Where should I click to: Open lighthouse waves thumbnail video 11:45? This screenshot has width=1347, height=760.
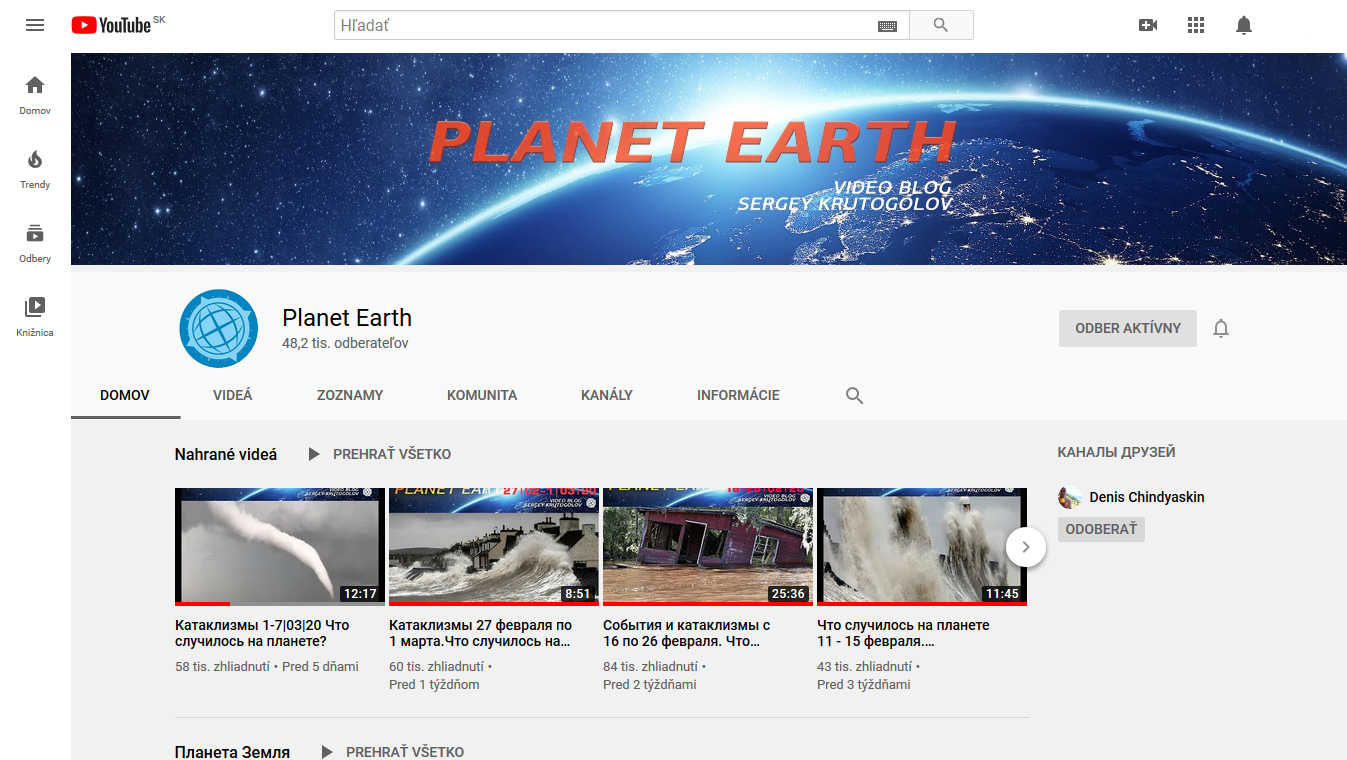[922, 546]
